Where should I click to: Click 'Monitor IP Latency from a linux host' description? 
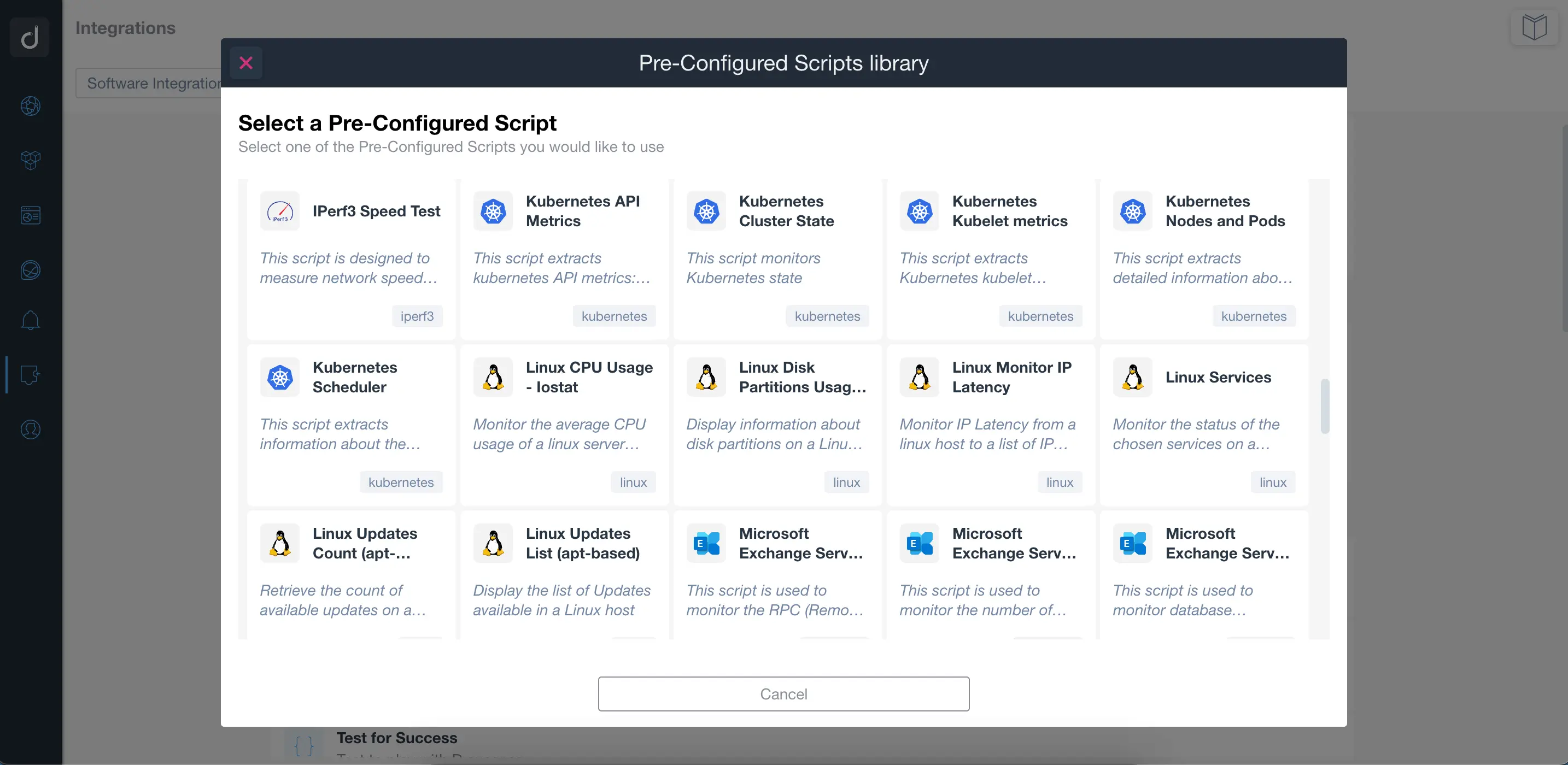click(x=987, y=434)
